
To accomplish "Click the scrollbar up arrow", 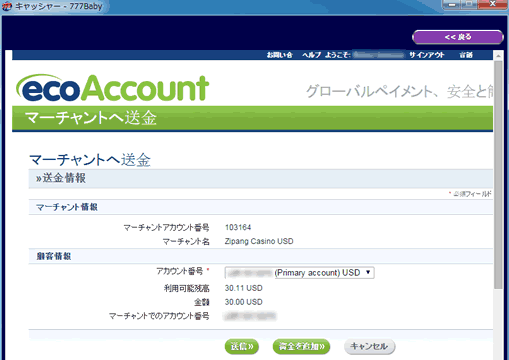I will [498, 55].
